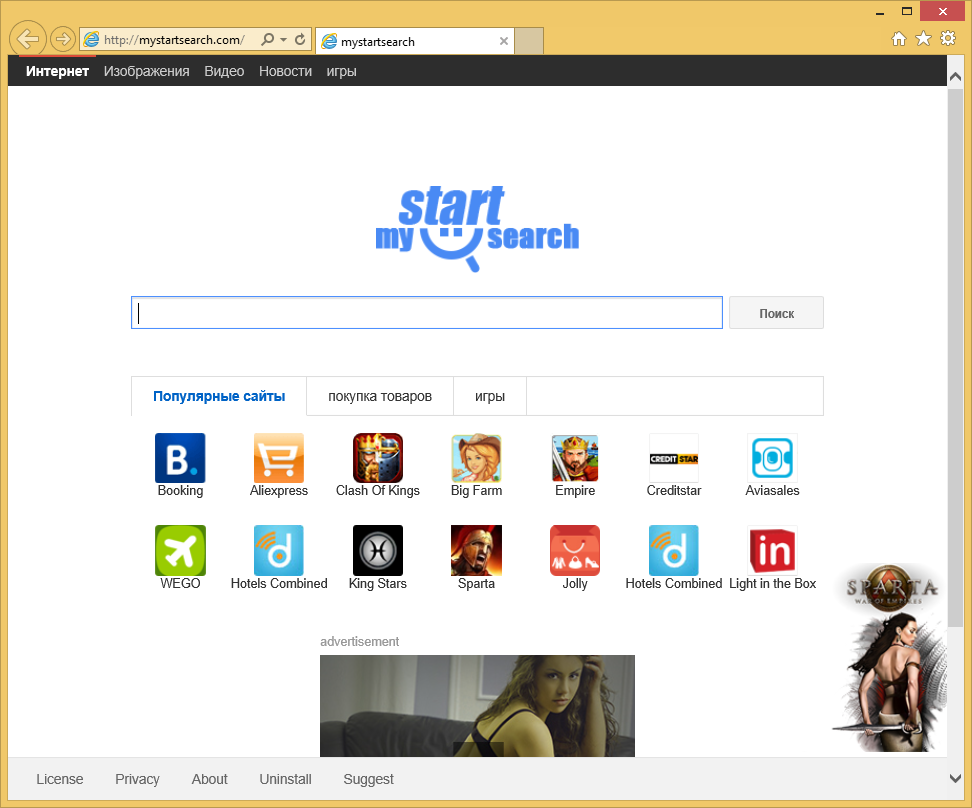Open the Privacy link in the footer
Viewport: 972px width, 808px height.
coord(137,779)
